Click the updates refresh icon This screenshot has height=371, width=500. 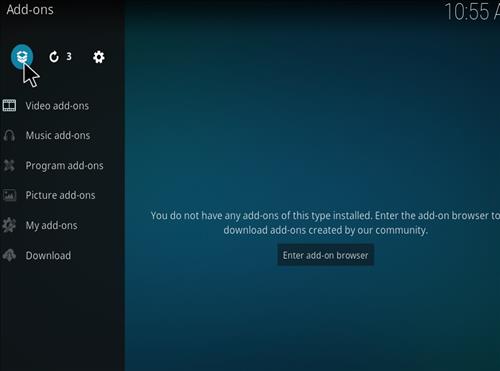tap(54, 57)
